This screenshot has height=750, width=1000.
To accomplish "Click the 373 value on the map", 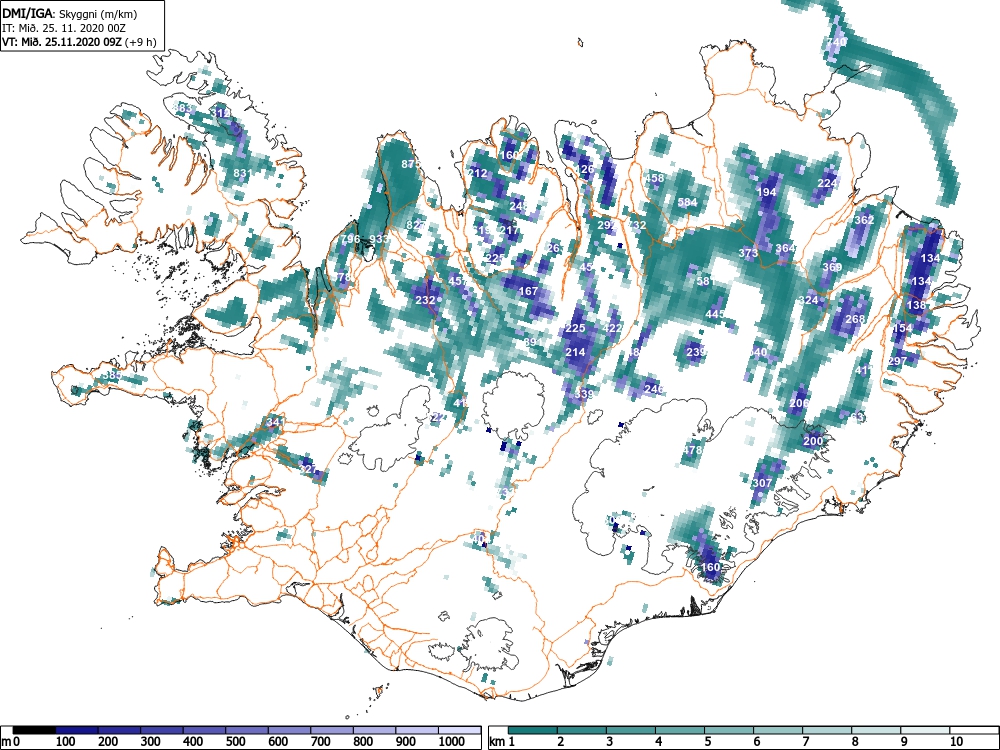I will pos(748,253).
